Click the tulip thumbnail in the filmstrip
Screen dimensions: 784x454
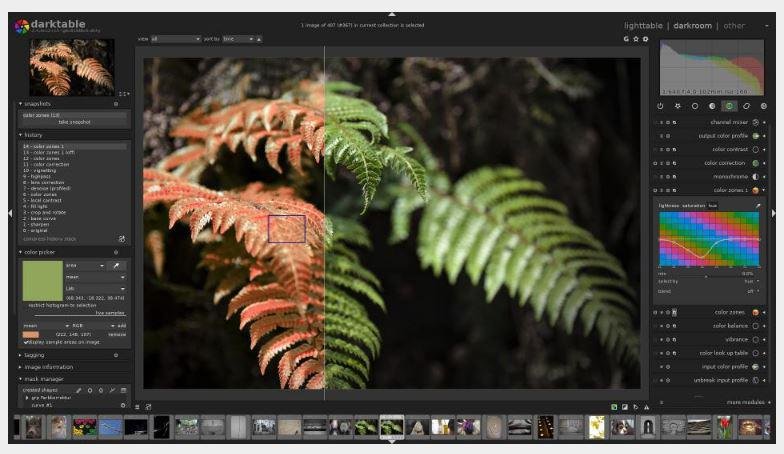pos(724,427)
